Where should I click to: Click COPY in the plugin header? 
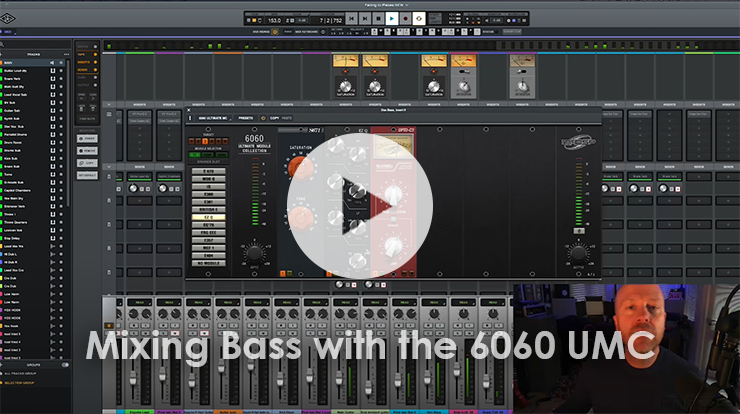coord(274,118)
